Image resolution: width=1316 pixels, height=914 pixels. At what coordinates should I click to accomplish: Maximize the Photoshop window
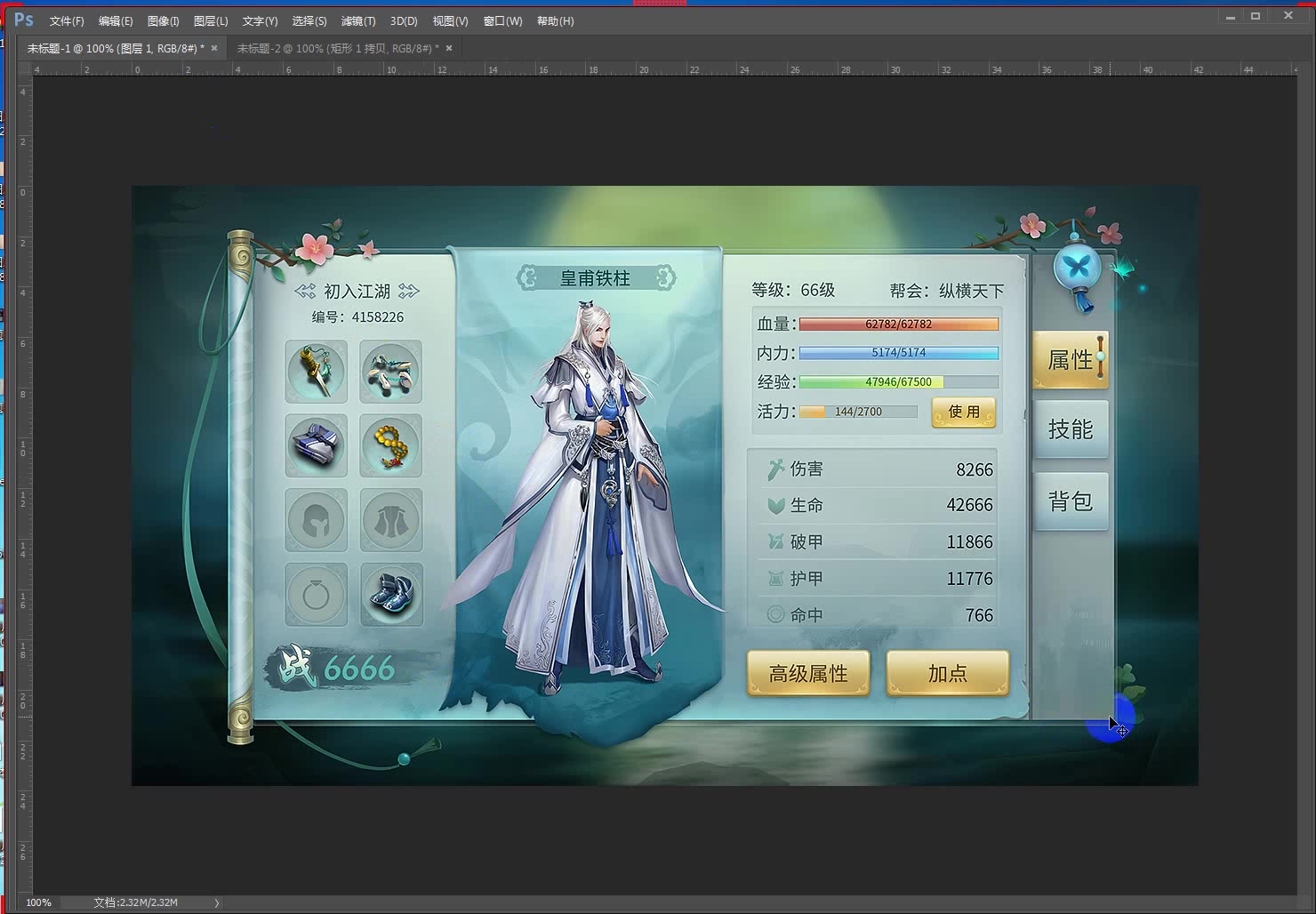coord(1256,16)
